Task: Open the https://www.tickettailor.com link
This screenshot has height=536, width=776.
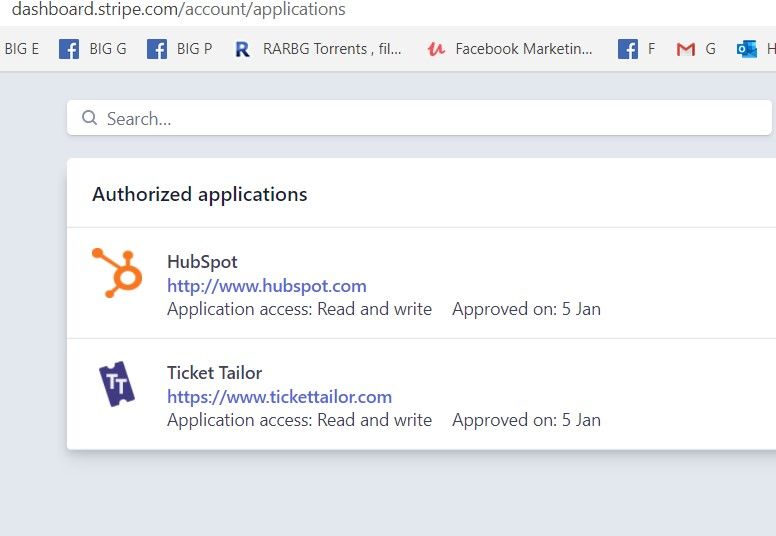Action: [x=280, y=396]
